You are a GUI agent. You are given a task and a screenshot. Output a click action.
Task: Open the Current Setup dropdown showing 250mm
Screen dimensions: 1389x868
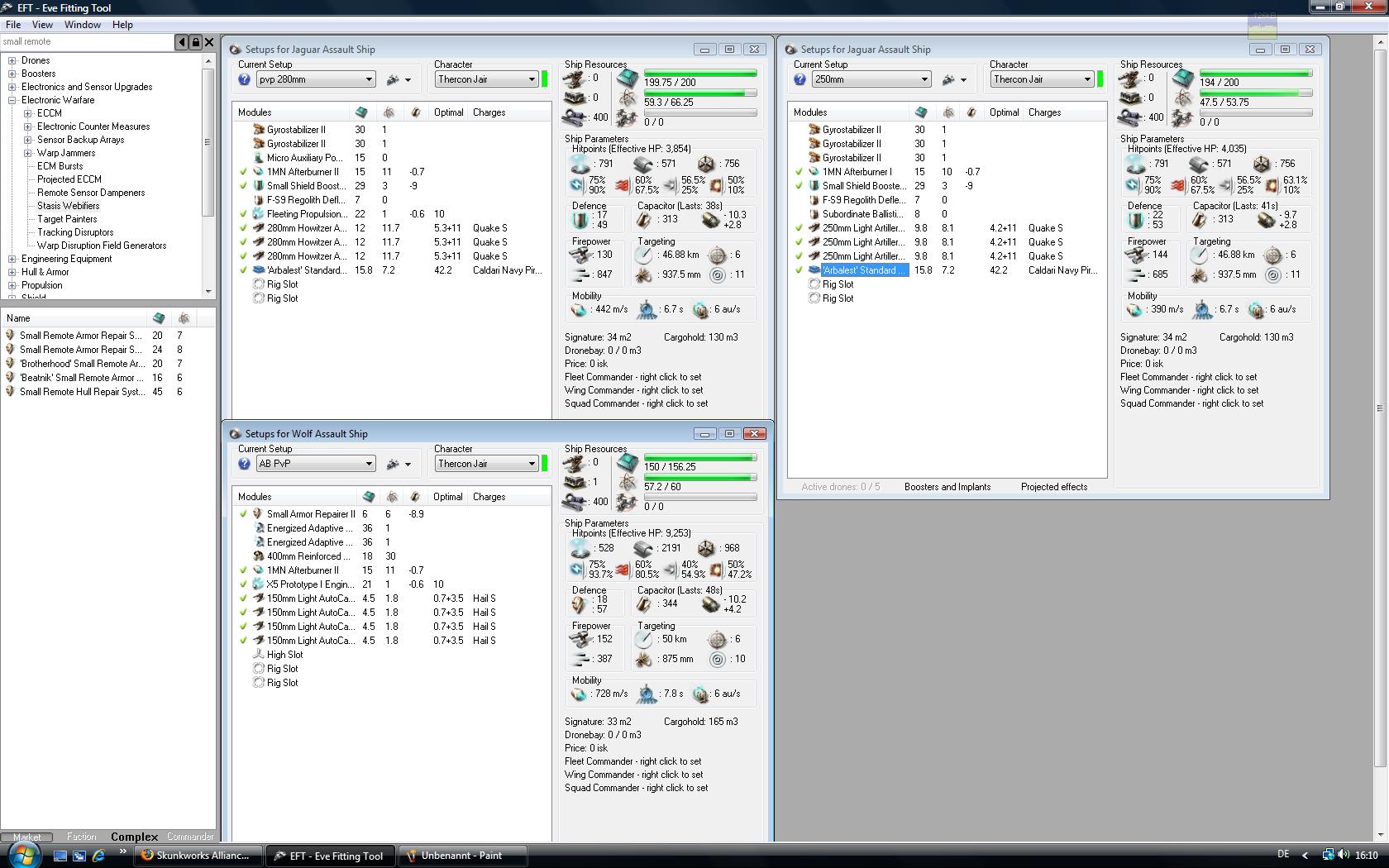pos(871,79)
